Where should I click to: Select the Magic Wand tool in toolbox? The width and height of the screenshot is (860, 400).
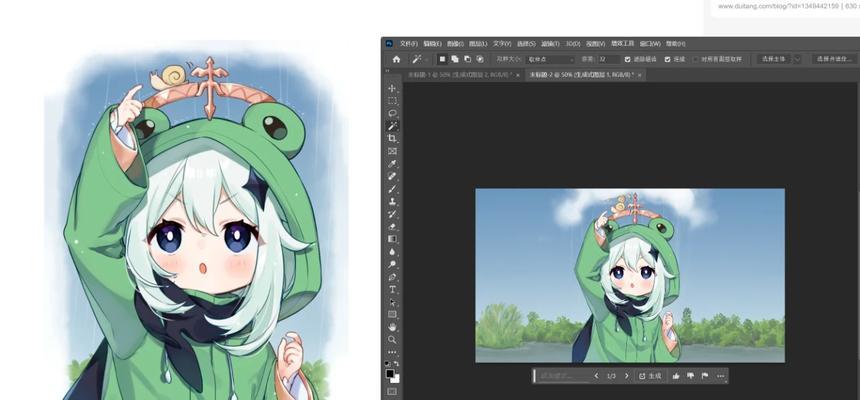392,126
